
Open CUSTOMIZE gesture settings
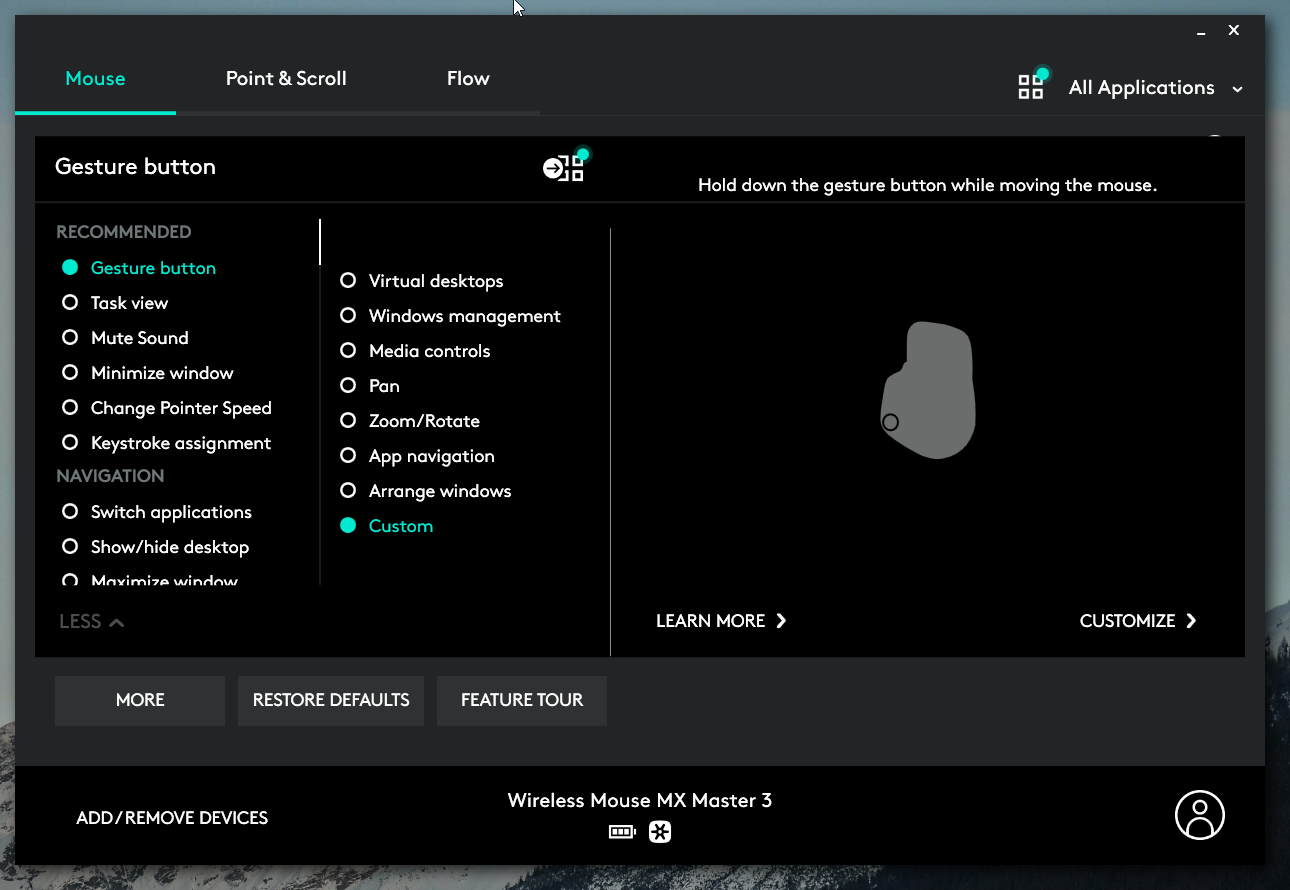click(1137, 621)
